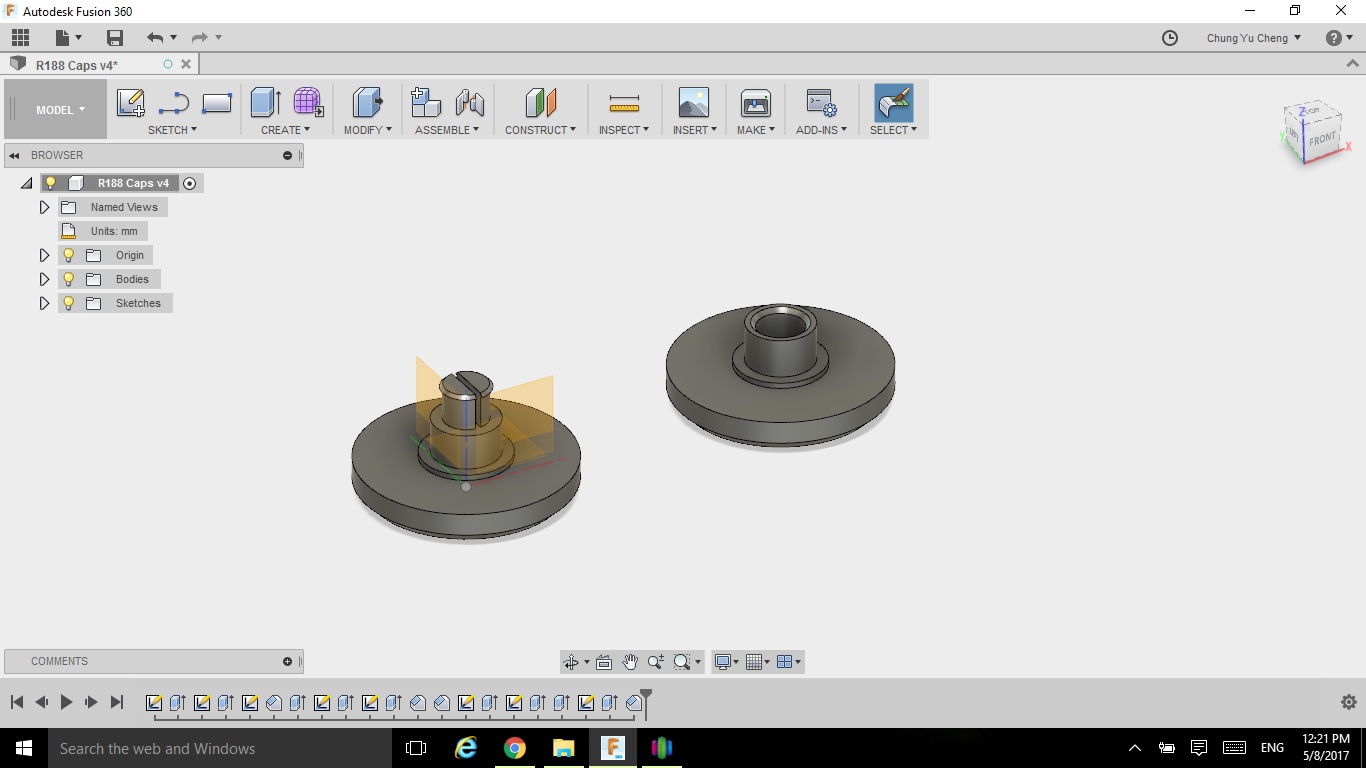Viewport: 1366px width, 768px height.
Task: Open the MODIFY menu
Action: [368, 130]
